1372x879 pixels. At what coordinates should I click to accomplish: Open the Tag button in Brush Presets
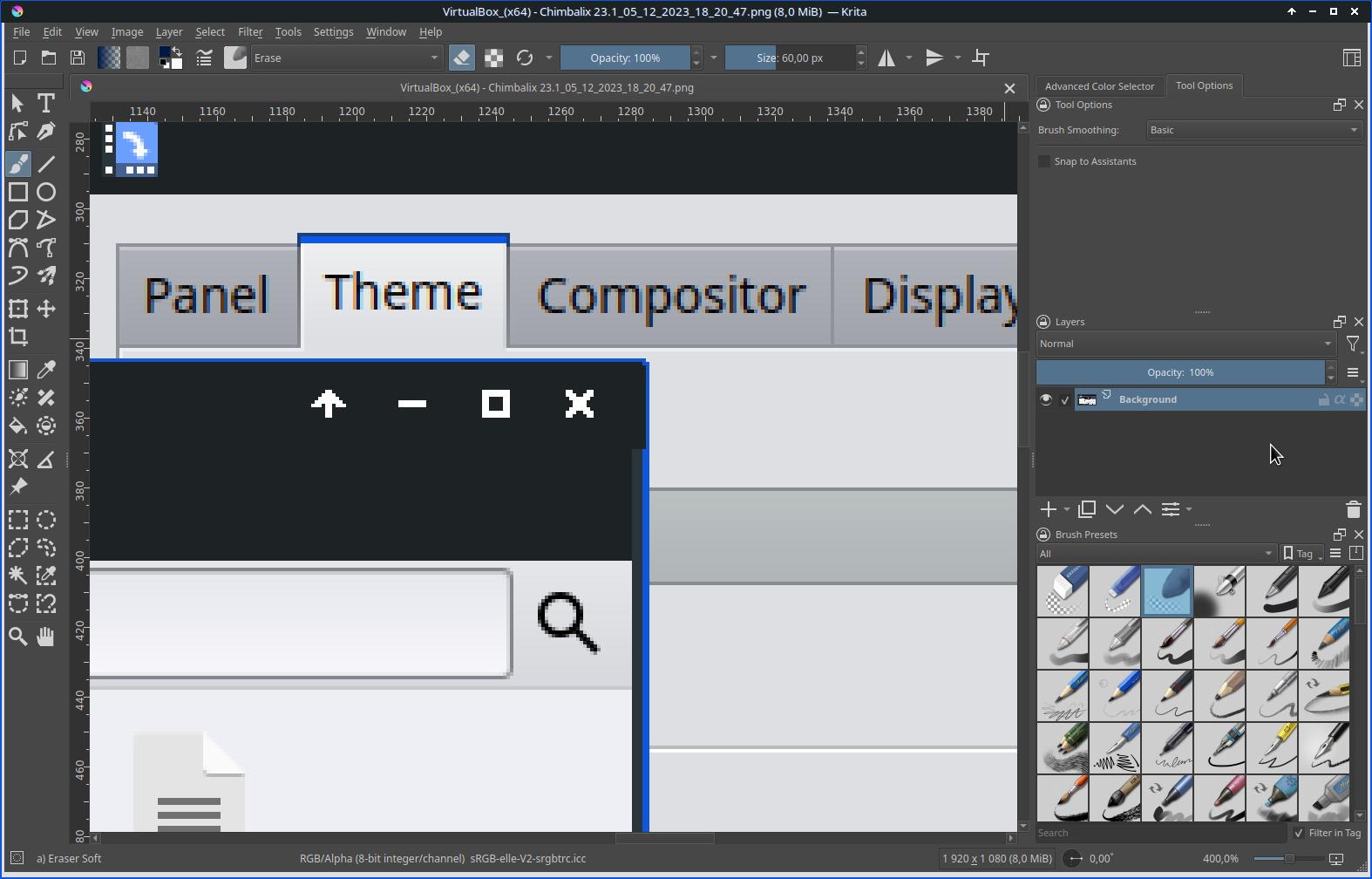tap(1302, 554)
